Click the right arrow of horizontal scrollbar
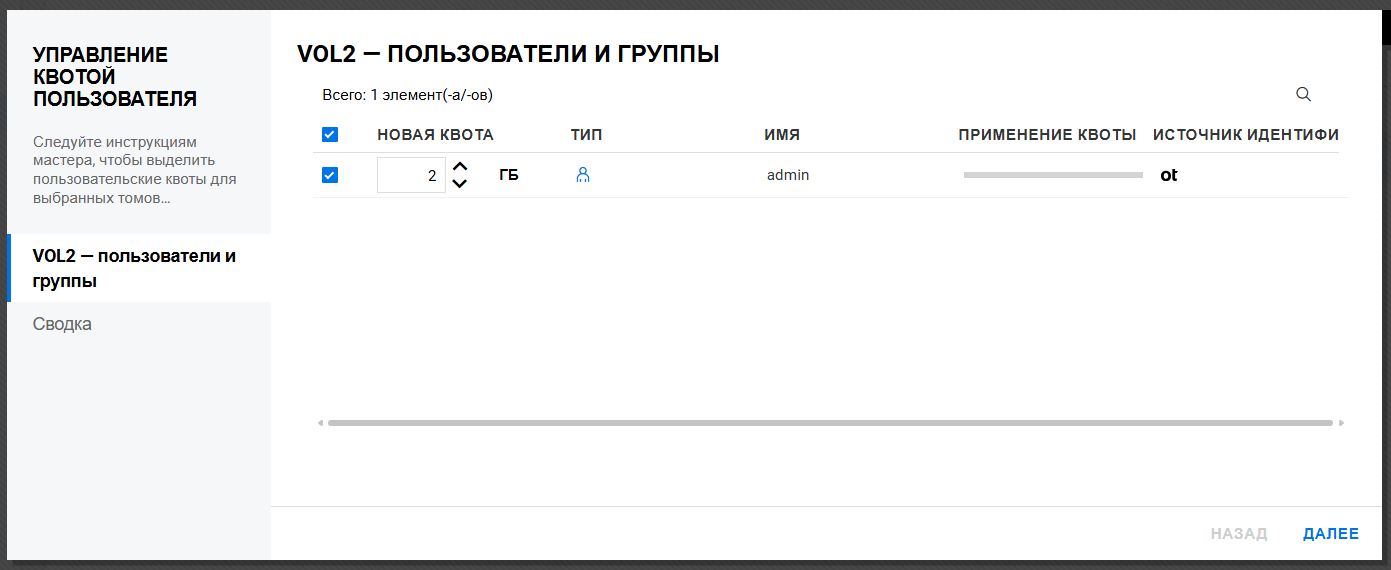Screen dimensions: 1391x570 pyautogui.click(x=1341, y=423)
